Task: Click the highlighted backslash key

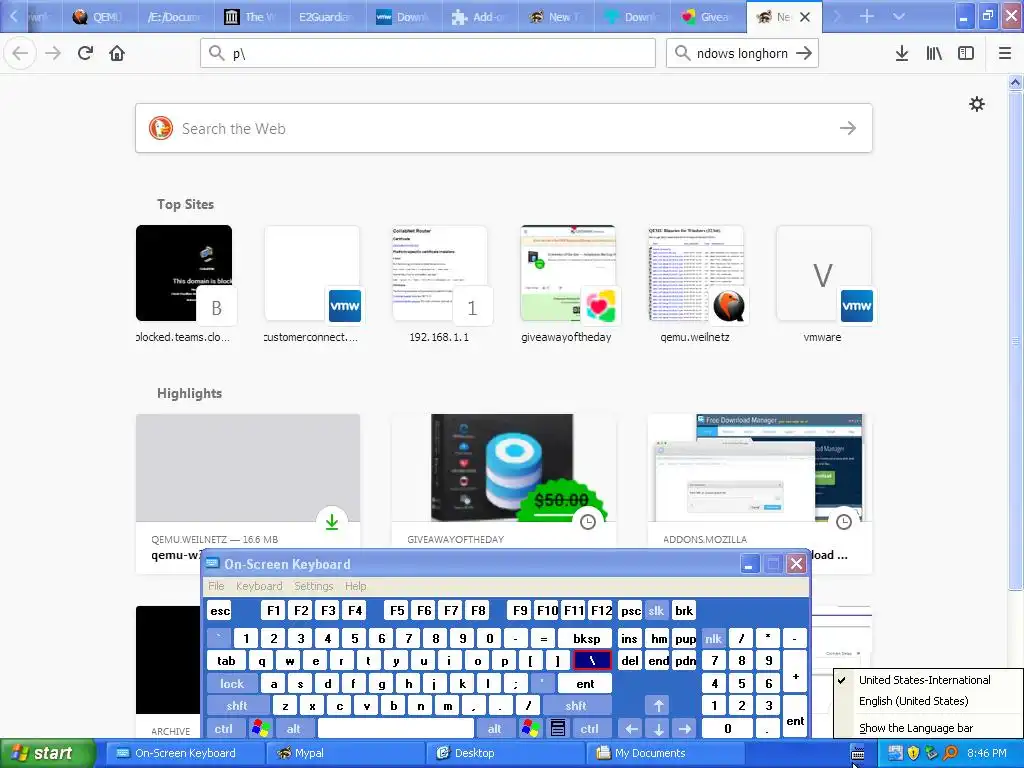Action: click(592, 660)
